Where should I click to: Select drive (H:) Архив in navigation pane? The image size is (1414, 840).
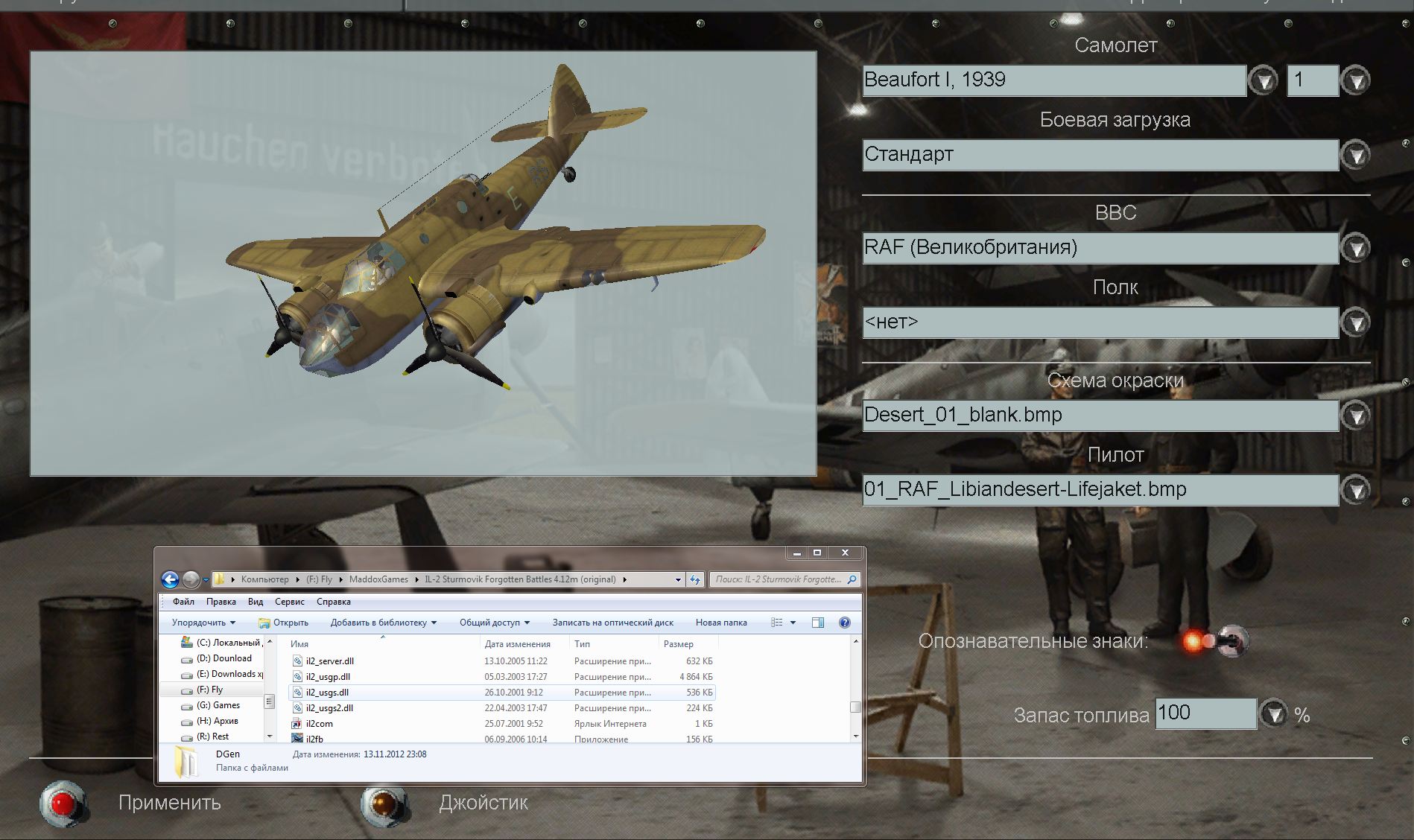(x=209, y=721)
